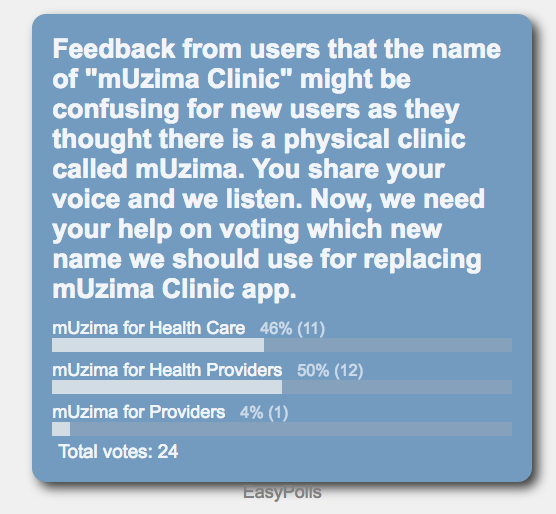Click the mUzima for Providers label

tap(139, 412)
